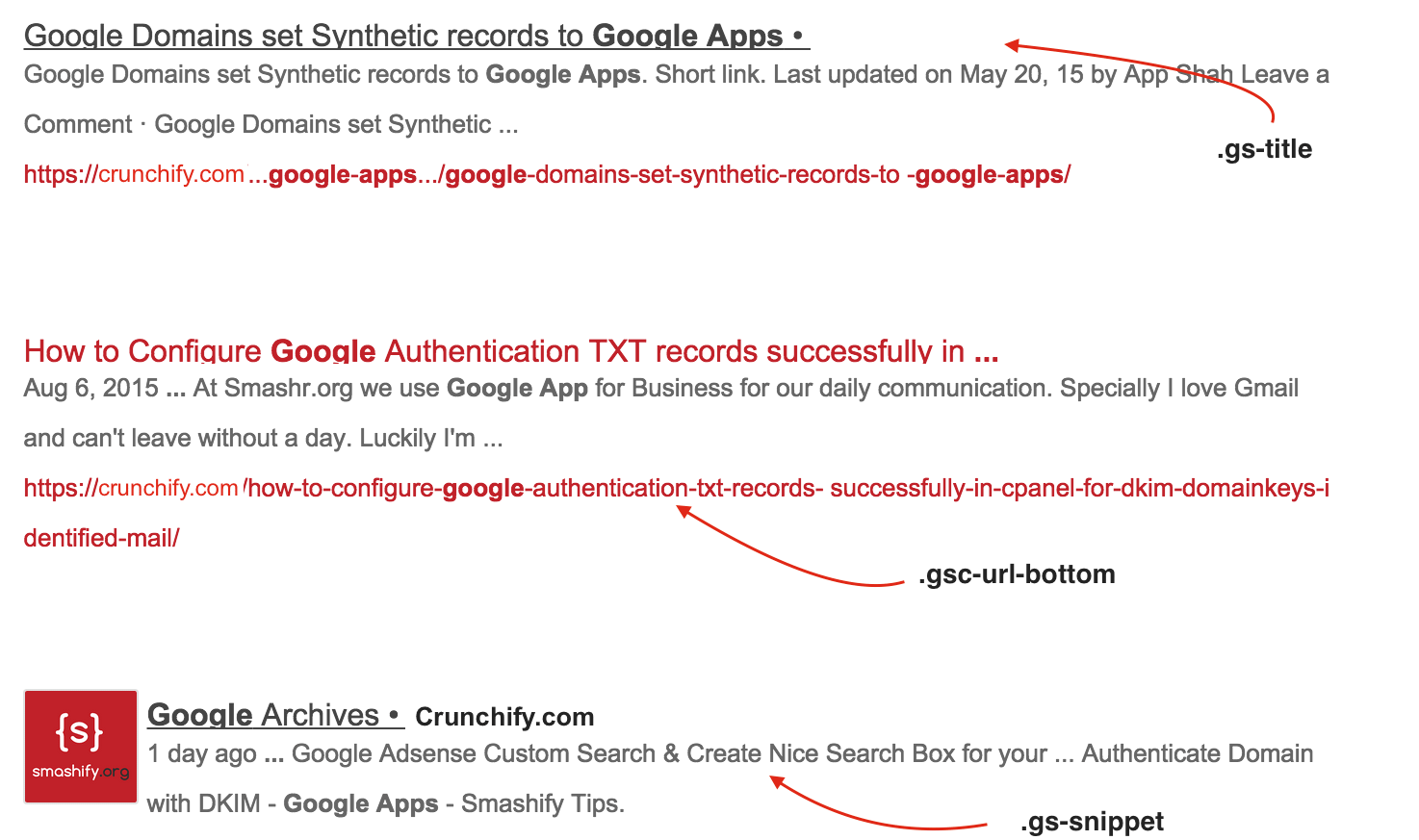Image resolution: width=1419 pixels, height=840 pixels.
Task: Click the red arrowhead pointing at first title
Action: tap(1013, 44)
